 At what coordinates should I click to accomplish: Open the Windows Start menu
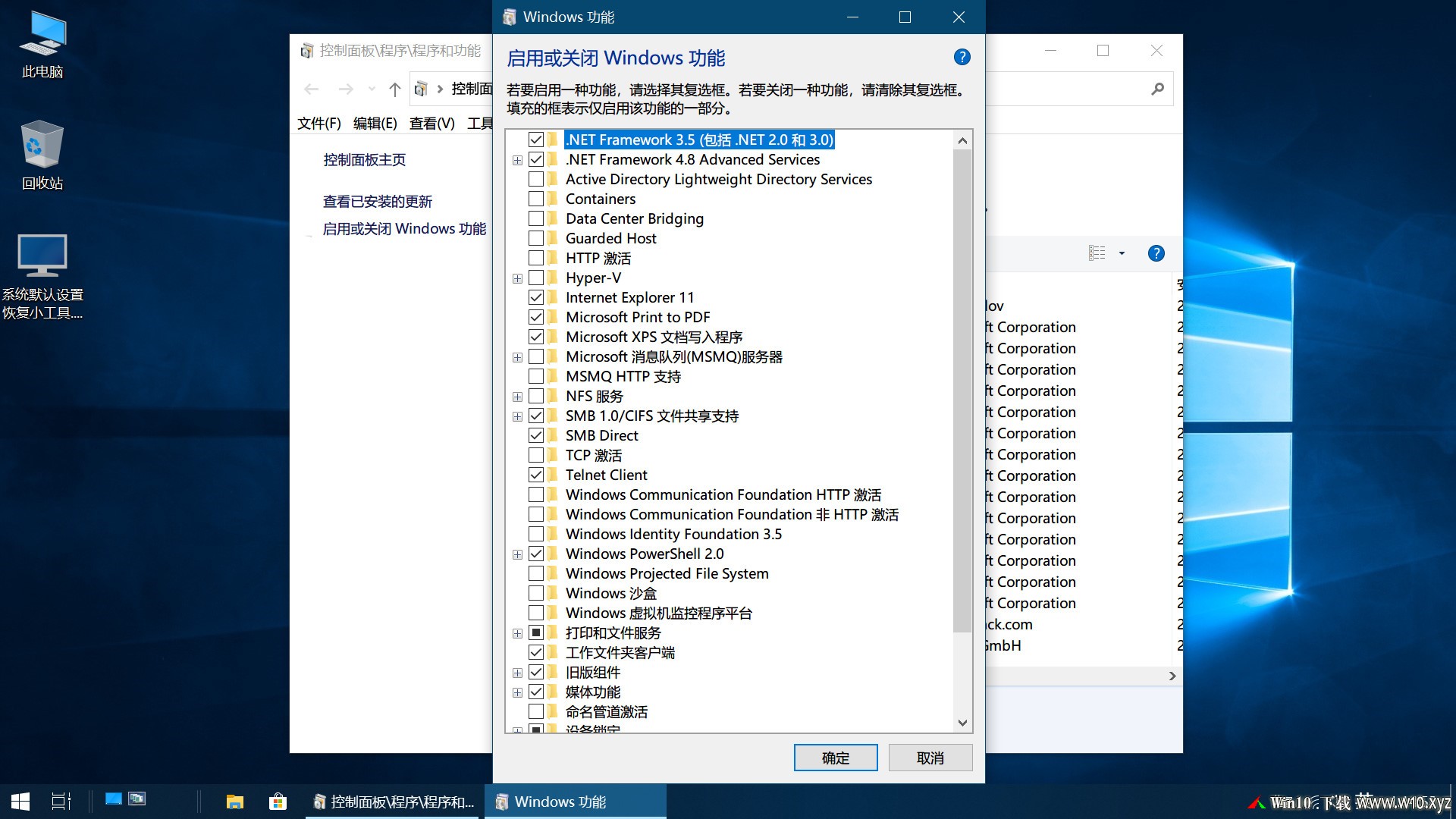click(20, 802)
